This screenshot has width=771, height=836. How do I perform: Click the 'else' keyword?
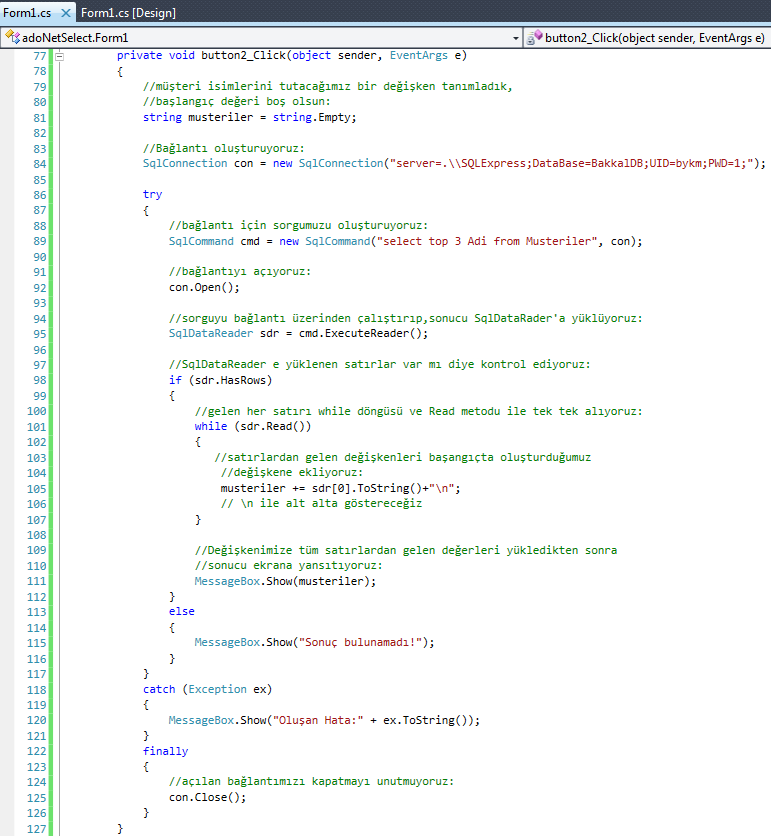coord(182,612)
